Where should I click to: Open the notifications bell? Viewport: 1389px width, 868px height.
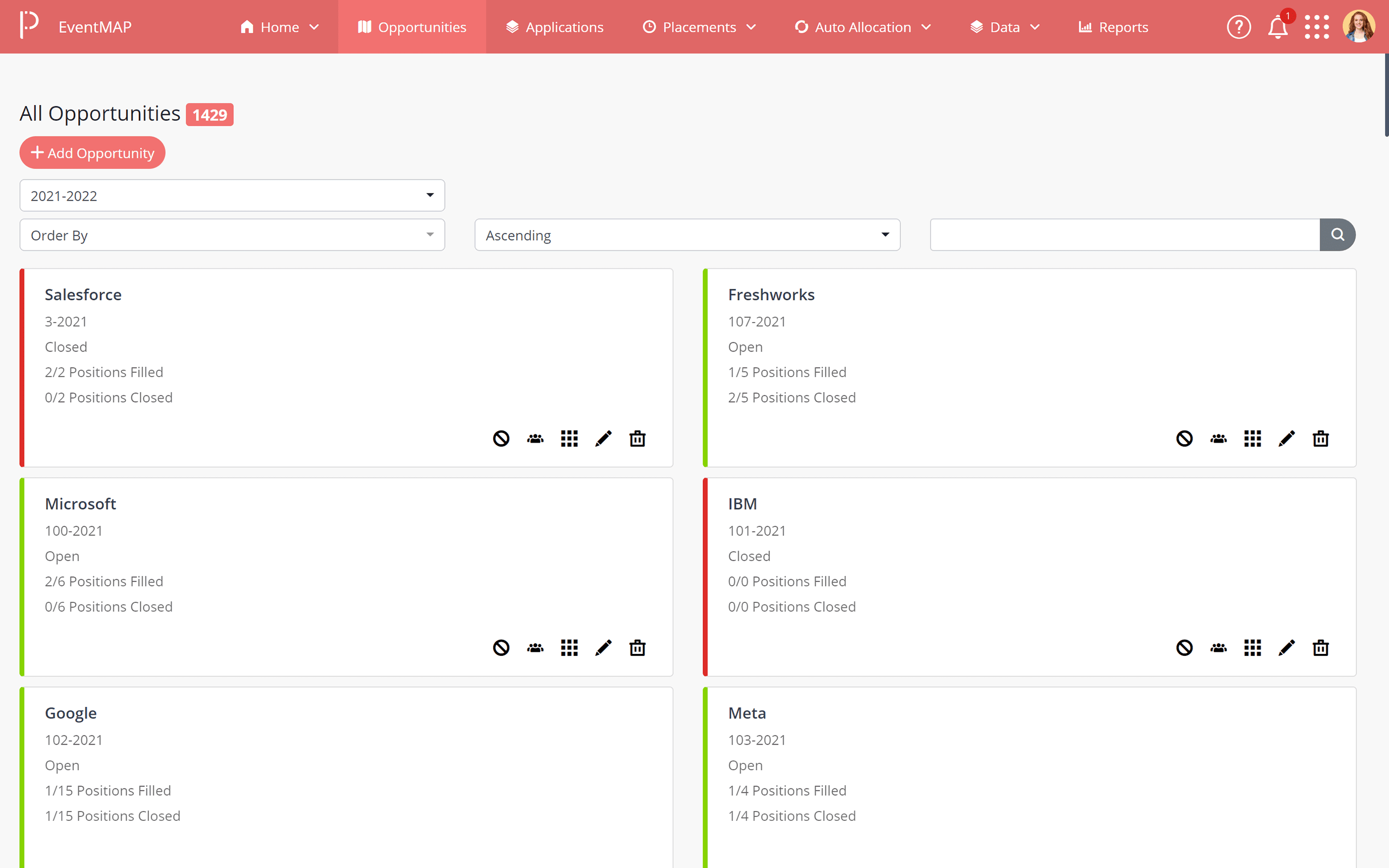pyautogui.click(x=1277, y=27)
